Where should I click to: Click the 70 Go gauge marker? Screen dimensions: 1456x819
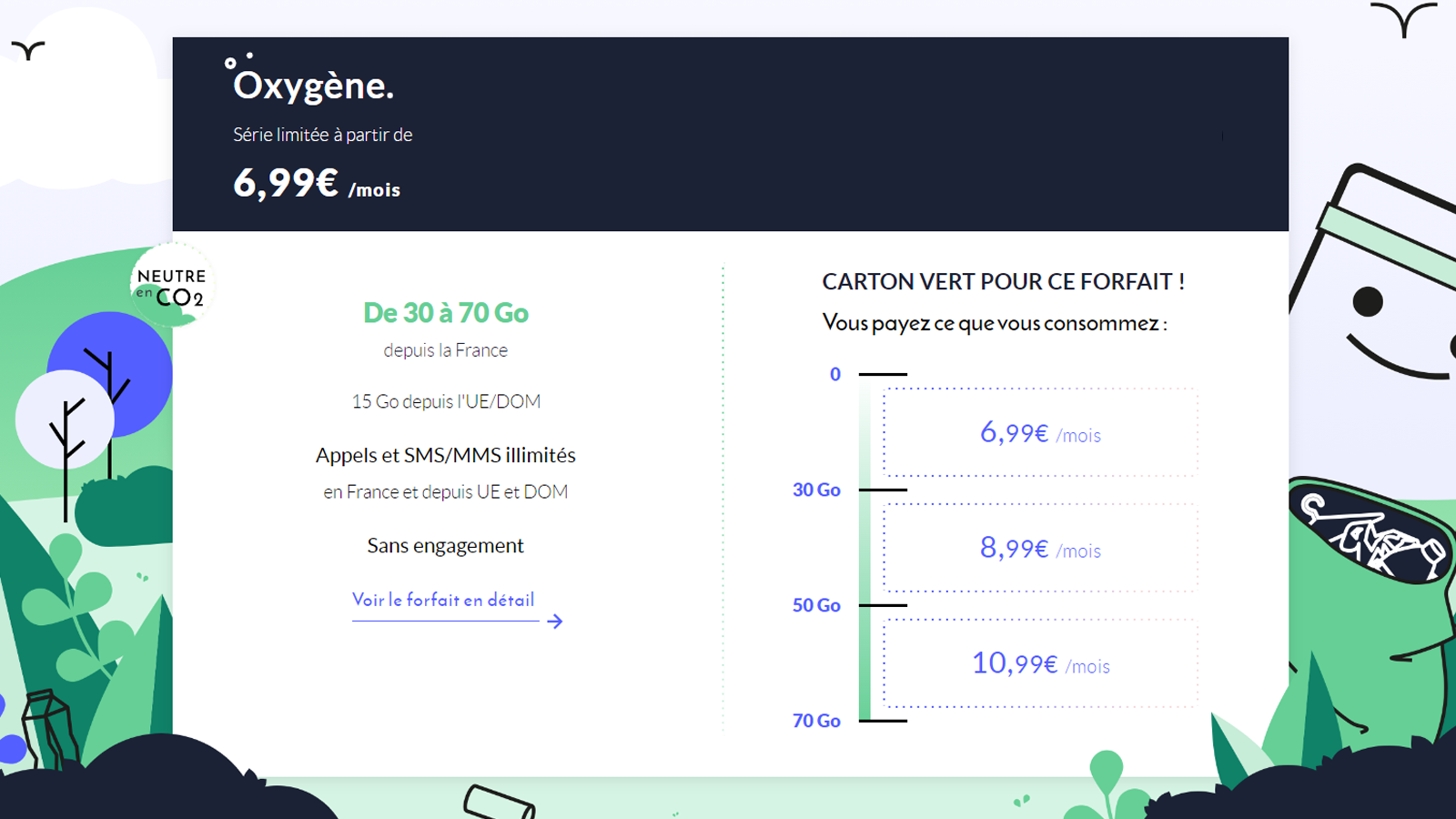(x=816, y=721)
